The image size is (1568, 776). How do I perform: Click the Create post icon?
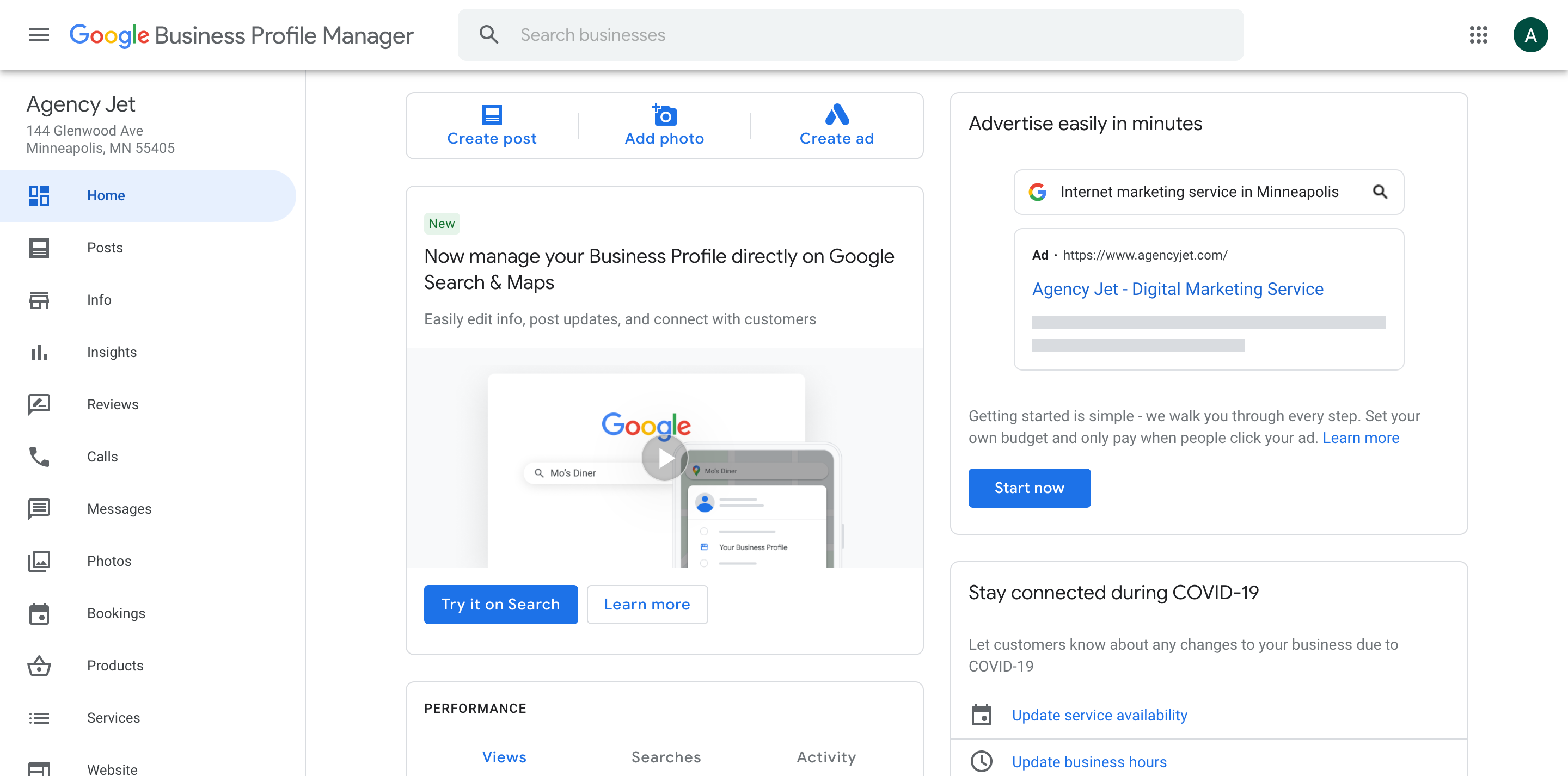[x=492, y=114]
